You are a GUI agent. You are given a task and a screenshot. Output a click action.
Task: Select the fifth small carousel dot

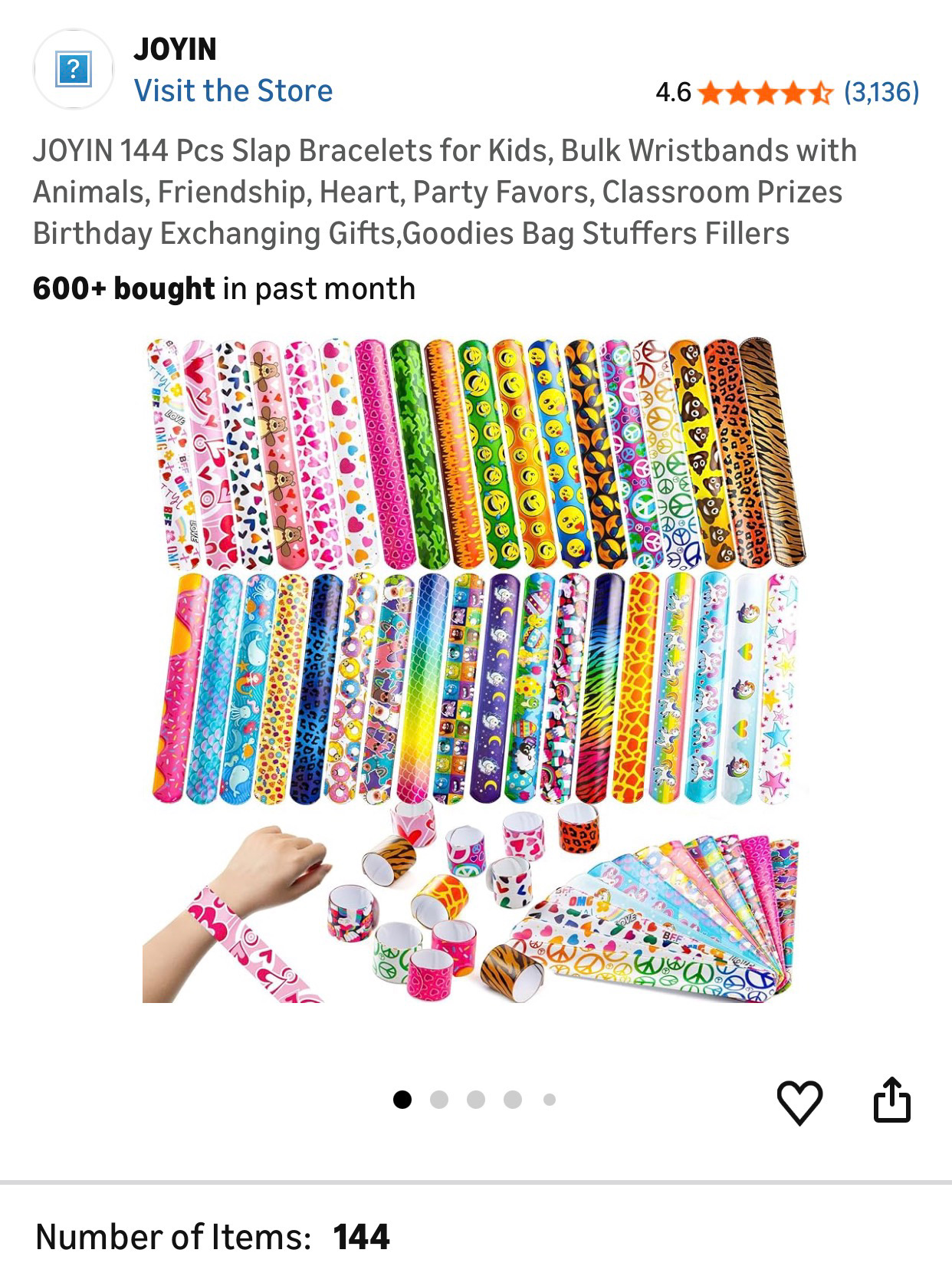(x=550, y=1100)
